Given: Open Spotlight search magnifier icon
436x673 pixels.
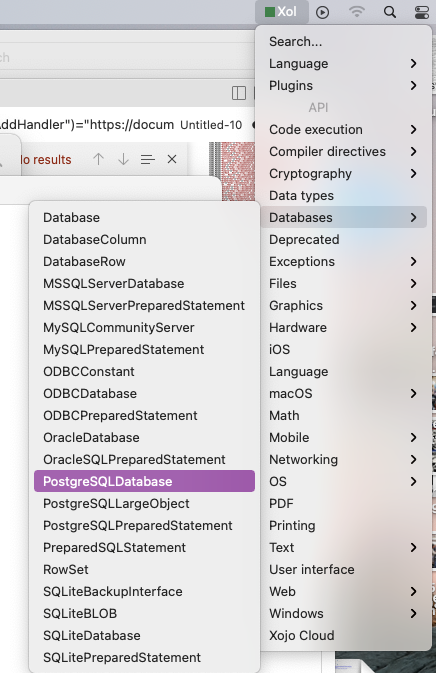Looking at the screenshot, I should coord(390,12).
